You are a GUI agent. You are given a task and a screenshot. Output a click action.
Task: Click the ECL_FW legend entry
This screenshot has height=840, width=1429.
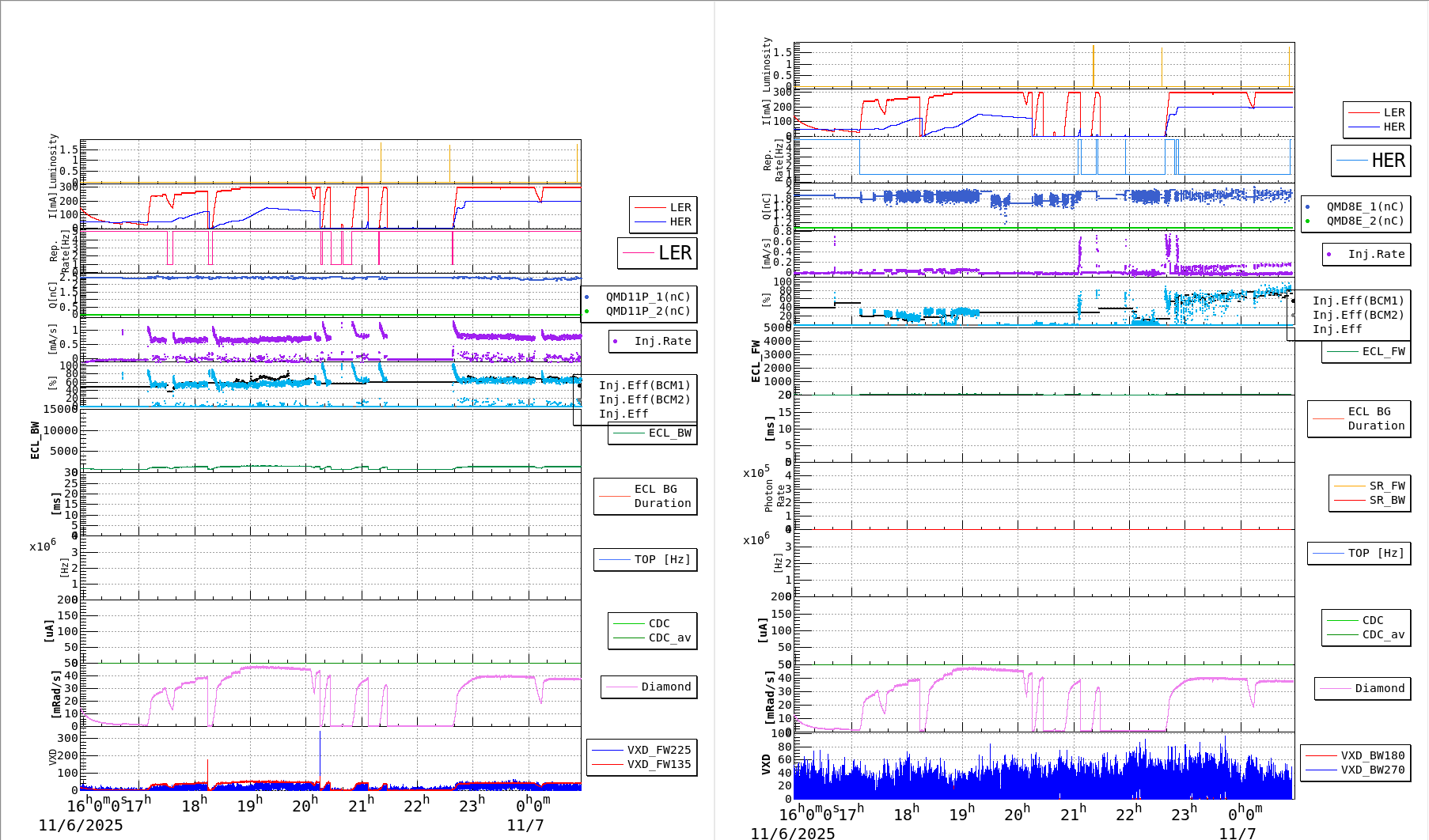point(1365,351)
